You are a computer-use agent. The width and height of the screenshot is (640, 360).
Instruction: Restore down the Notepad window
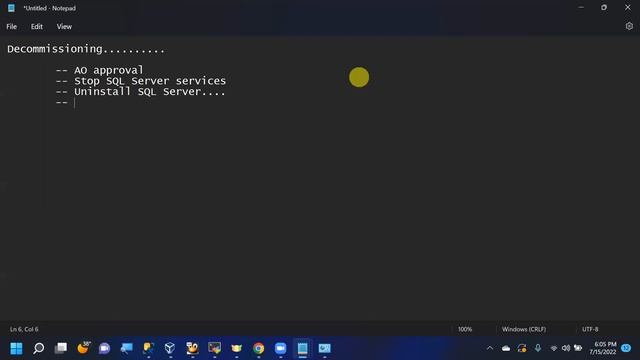pyautogui.click(x=604, y=7)
